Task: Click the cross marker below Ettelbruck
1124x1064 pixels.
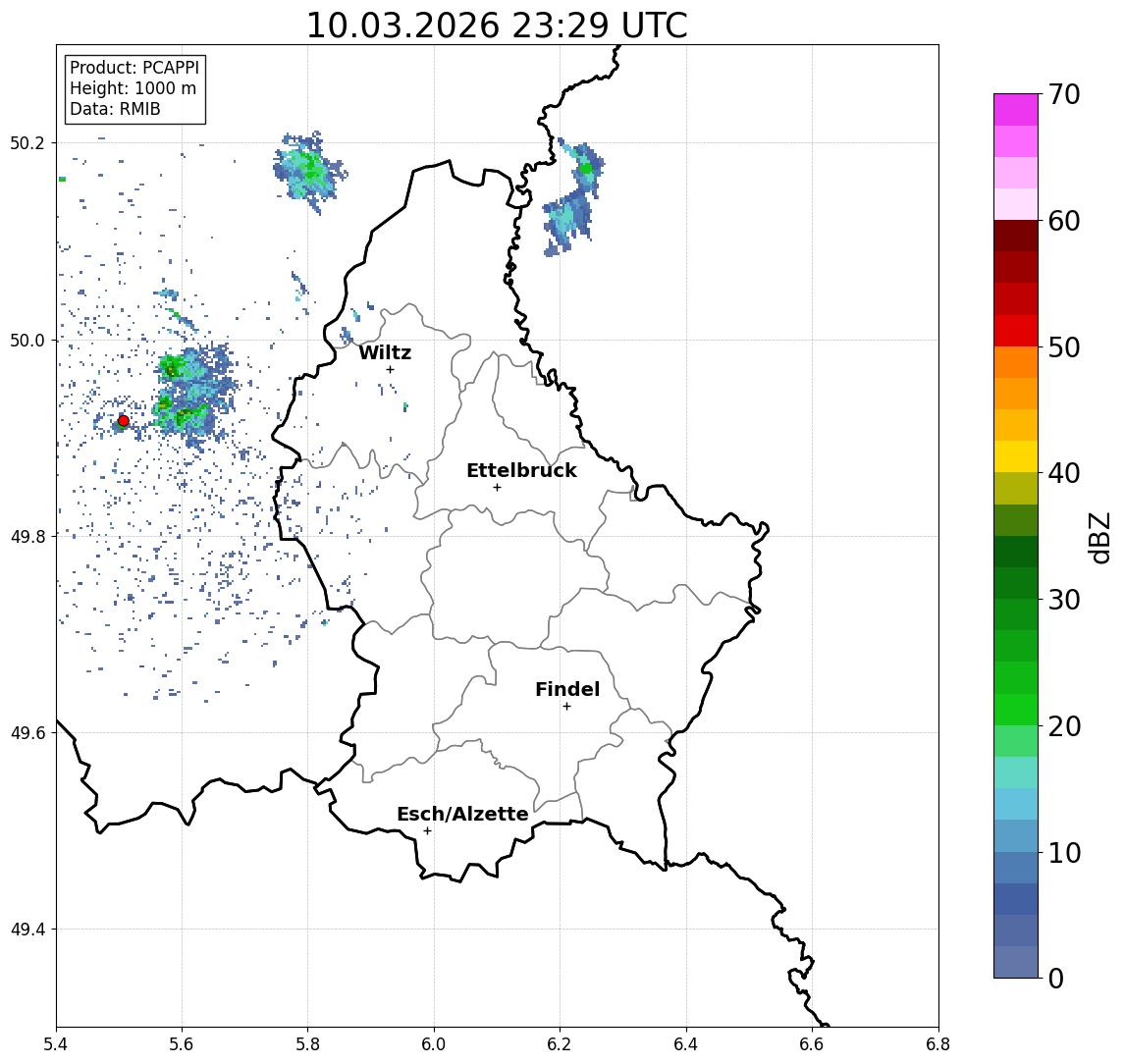Action: click(x=497, y=488)
